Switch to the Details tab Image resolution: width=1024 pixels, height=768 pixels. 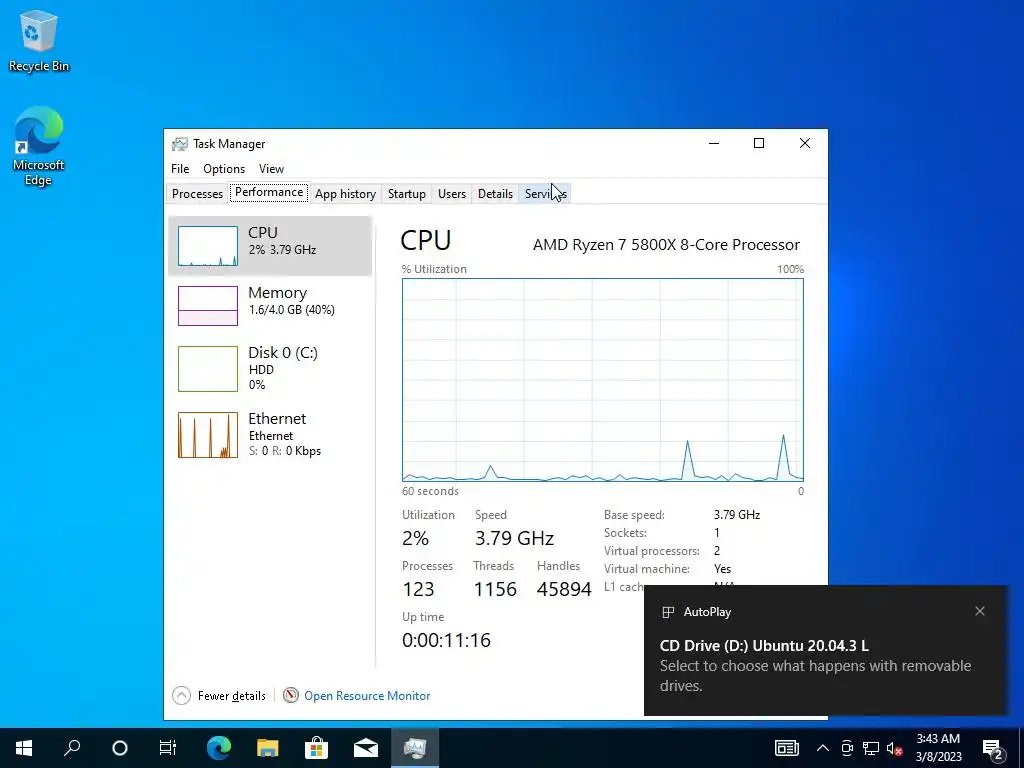(495, 194)
